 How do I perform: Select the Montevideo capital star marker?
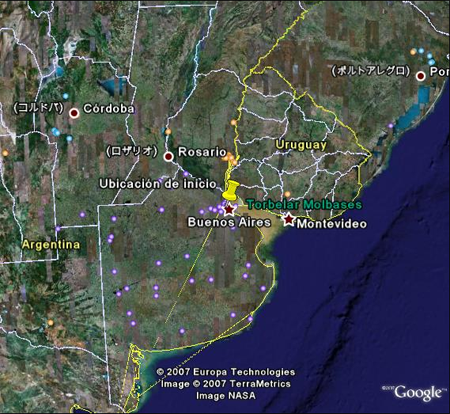[289, 219]
